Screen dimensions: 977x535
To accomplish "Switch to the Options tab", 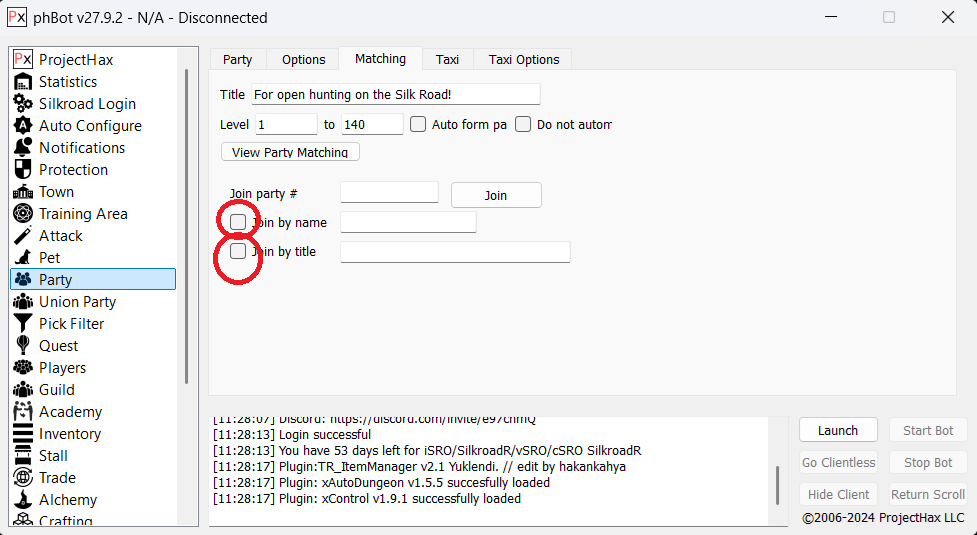I will (303, 60).
